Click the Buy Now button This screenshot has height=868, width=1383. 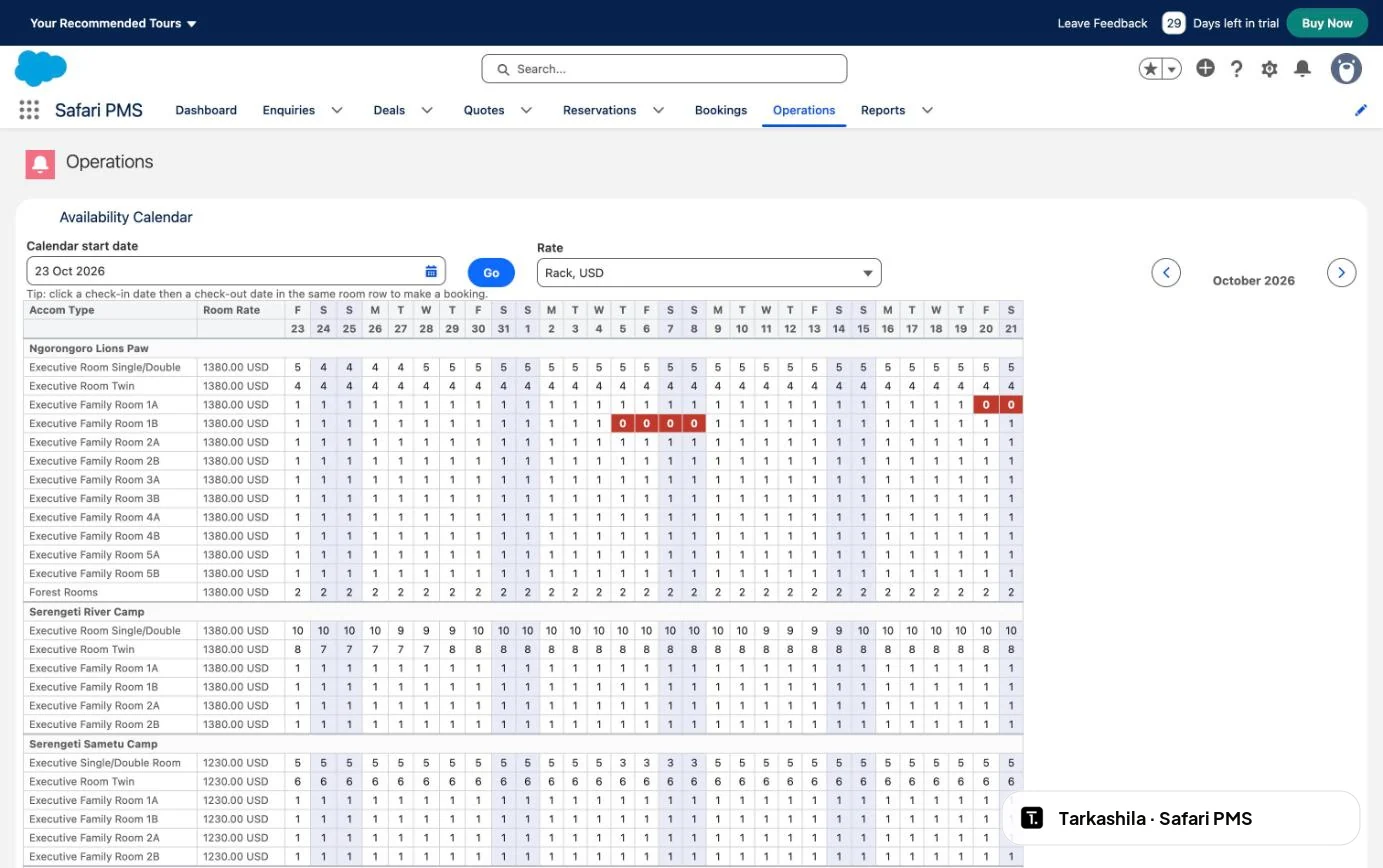1327,23
